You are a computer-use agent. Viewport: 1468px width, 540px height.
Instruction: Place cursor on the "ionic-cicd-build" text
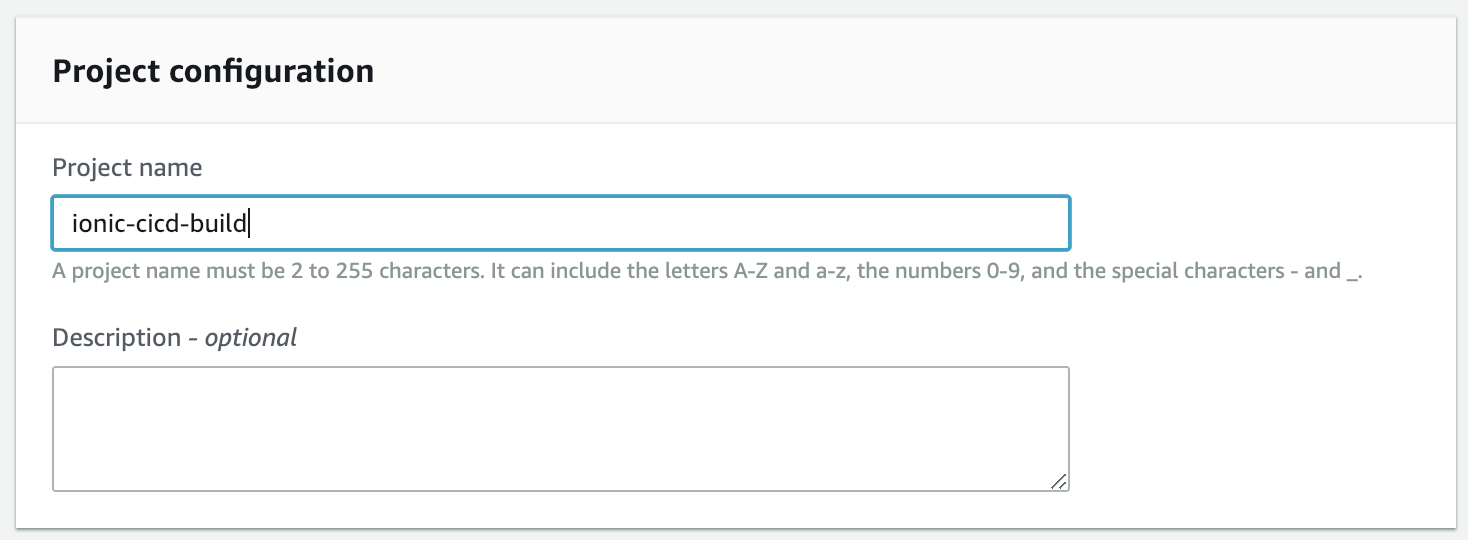(x=159, y=222)
